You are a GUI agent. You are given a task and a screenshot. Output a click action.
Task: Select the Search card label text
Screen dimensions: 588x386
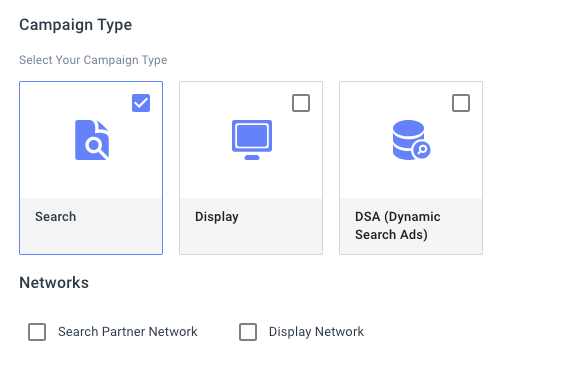point(56,217)
